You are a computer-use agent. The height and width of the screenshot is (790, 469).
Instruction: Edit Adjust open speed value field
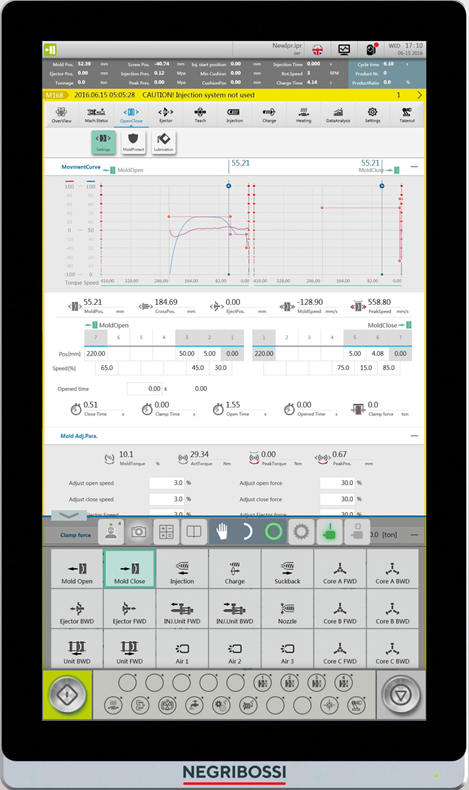tap(167, 483)
